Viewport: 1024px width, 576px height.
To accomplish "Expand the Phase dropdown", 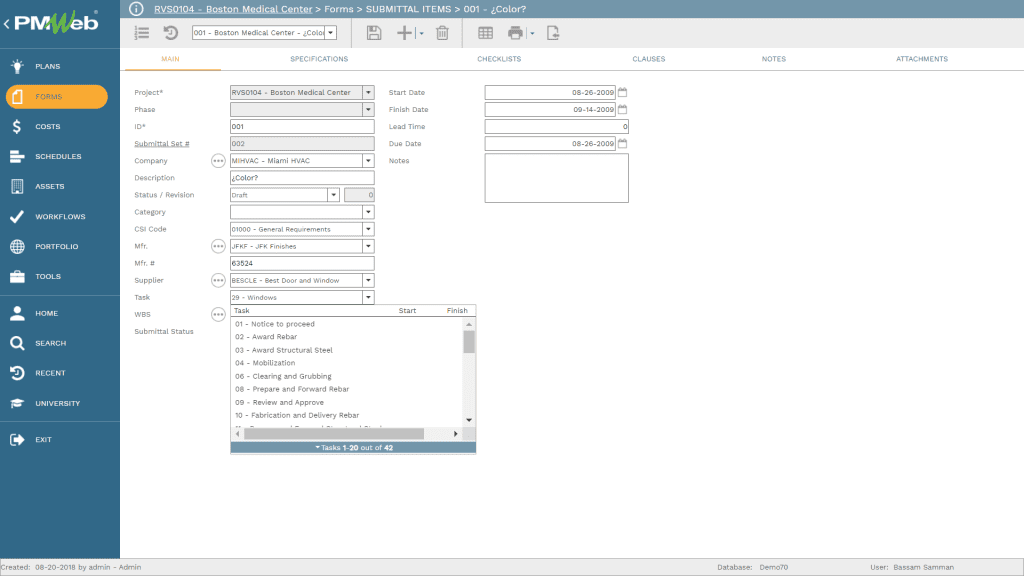I will click(x=368, y=109).
